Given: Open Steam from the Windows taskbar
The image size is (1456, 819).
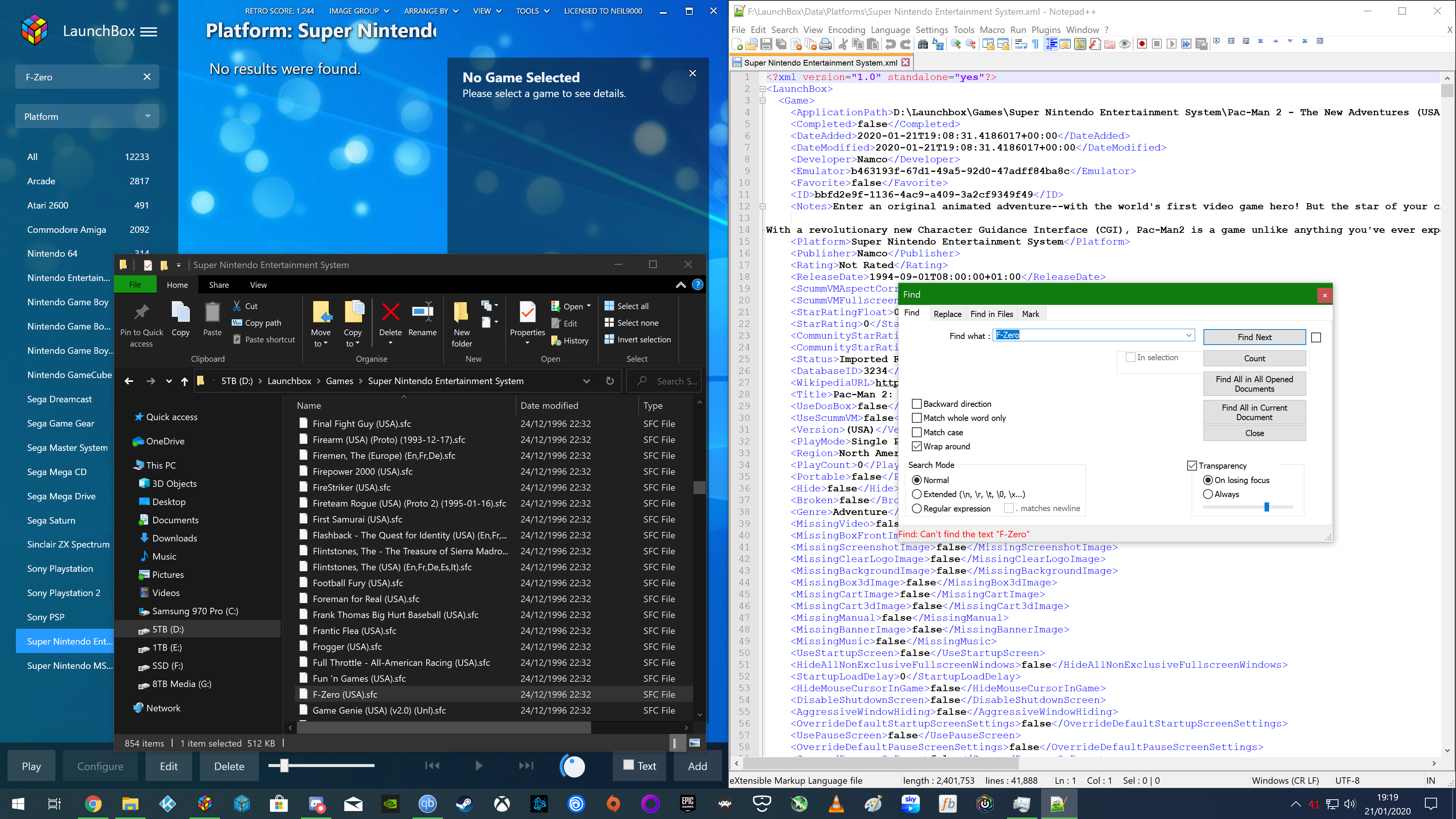Looking at the screenshot, I should click(464, 803).
